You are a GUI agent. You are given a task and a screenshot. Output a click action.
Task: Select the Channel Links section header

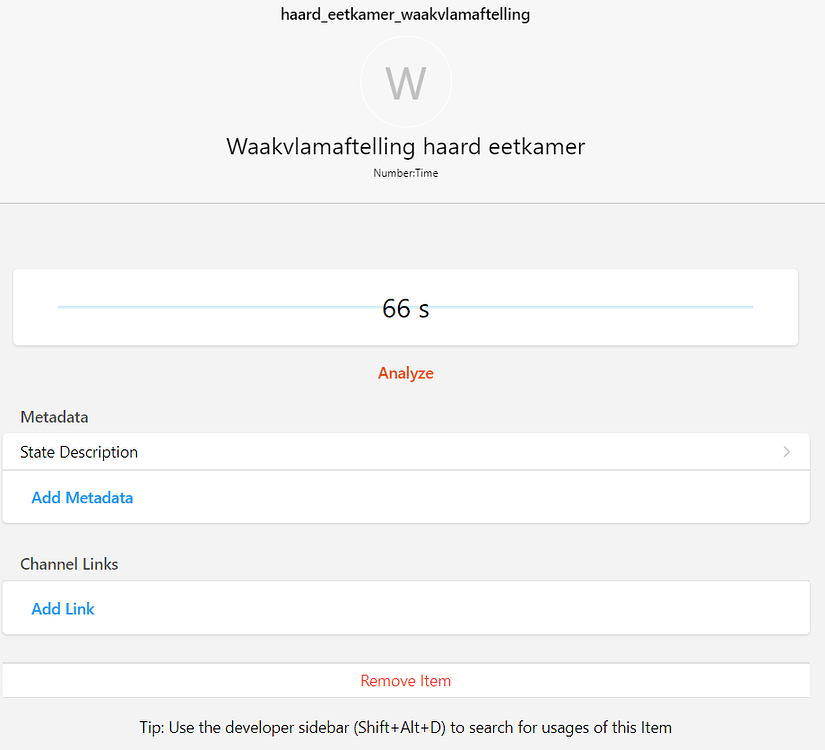69,564
